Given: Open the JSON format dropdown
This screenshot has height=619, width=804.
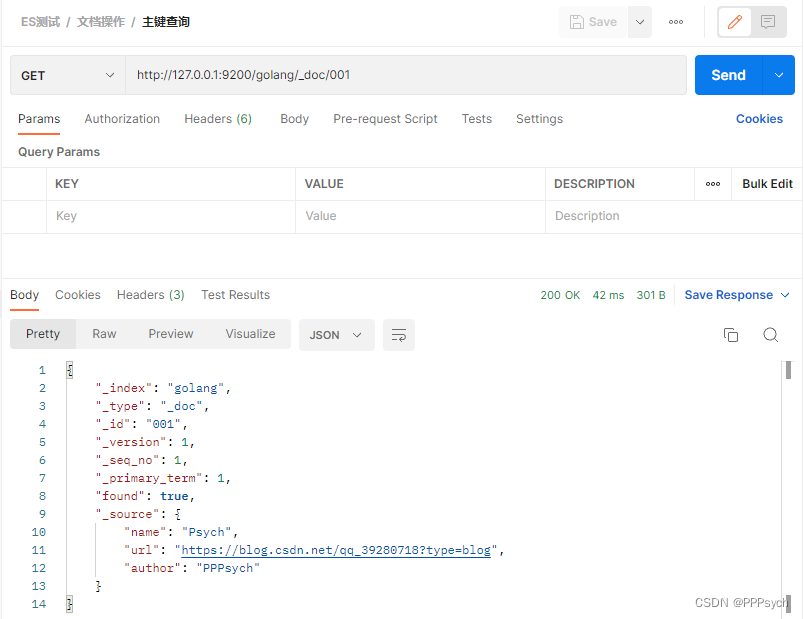Looking at the screenshot, I should tap(336, 335).
